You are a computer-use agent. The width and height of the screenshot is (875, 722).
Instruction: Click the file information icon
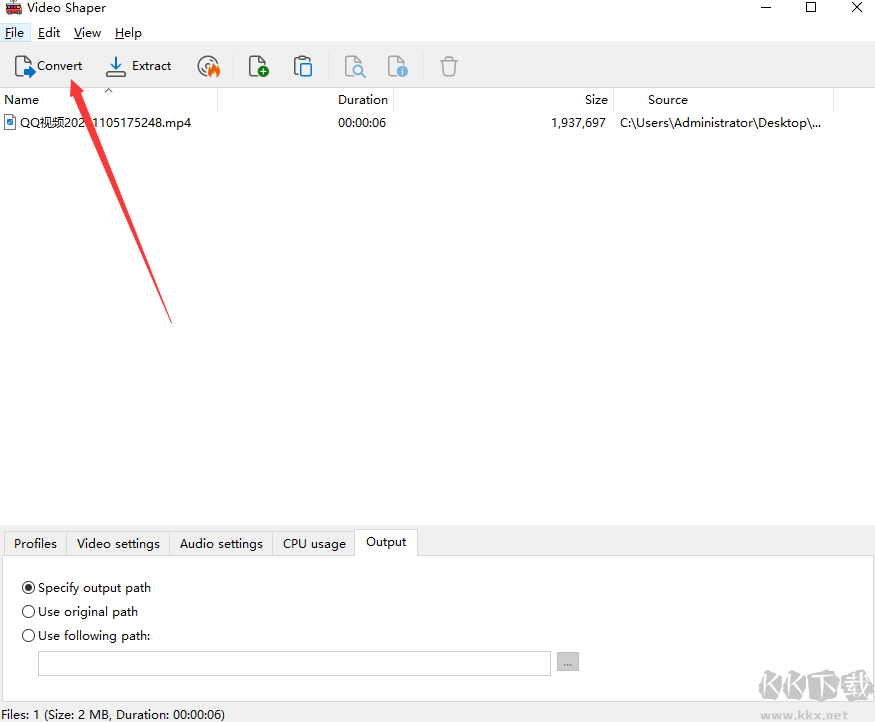point(398,66)
